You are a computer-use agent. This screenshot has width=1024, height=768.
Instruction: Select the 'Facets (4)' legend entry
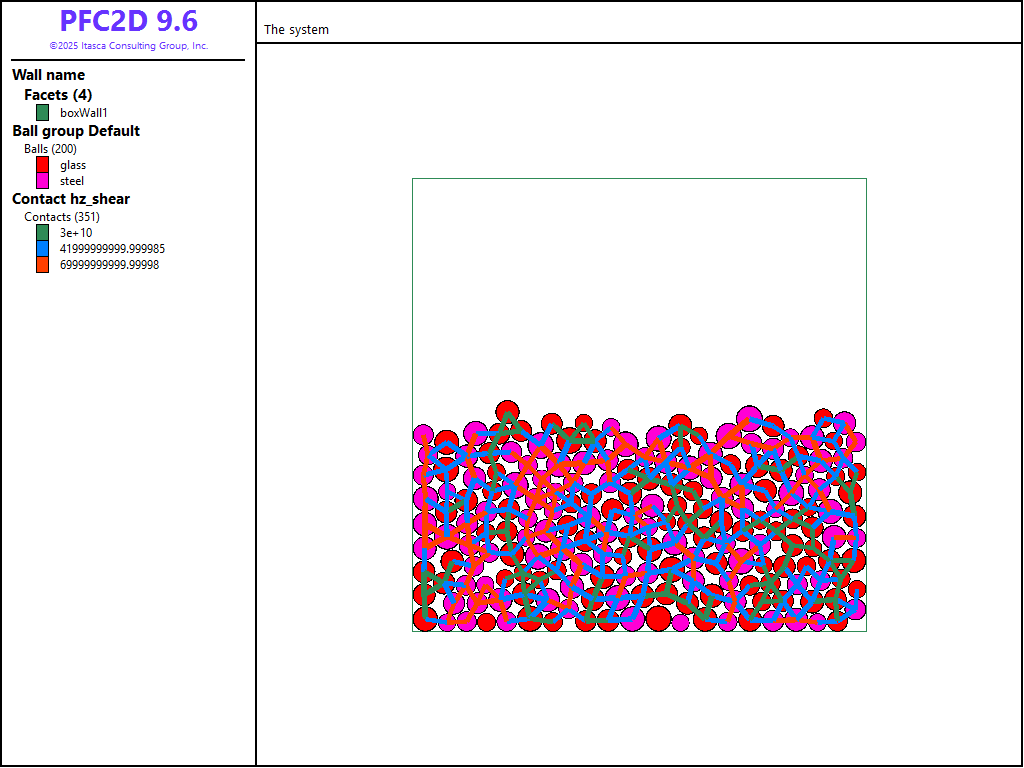pyautogui.click(x=58, y=95)
